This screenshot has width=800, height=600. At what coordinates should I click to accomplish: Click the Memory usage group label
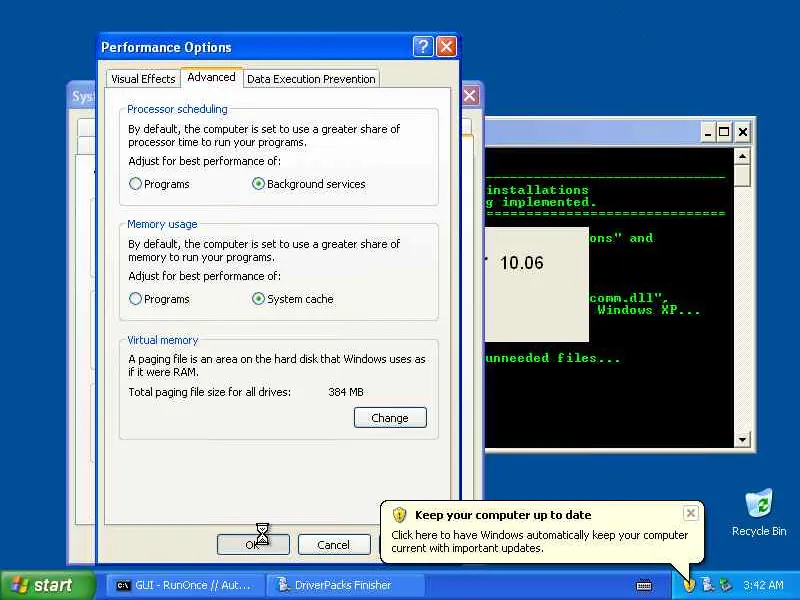point(162,224)
